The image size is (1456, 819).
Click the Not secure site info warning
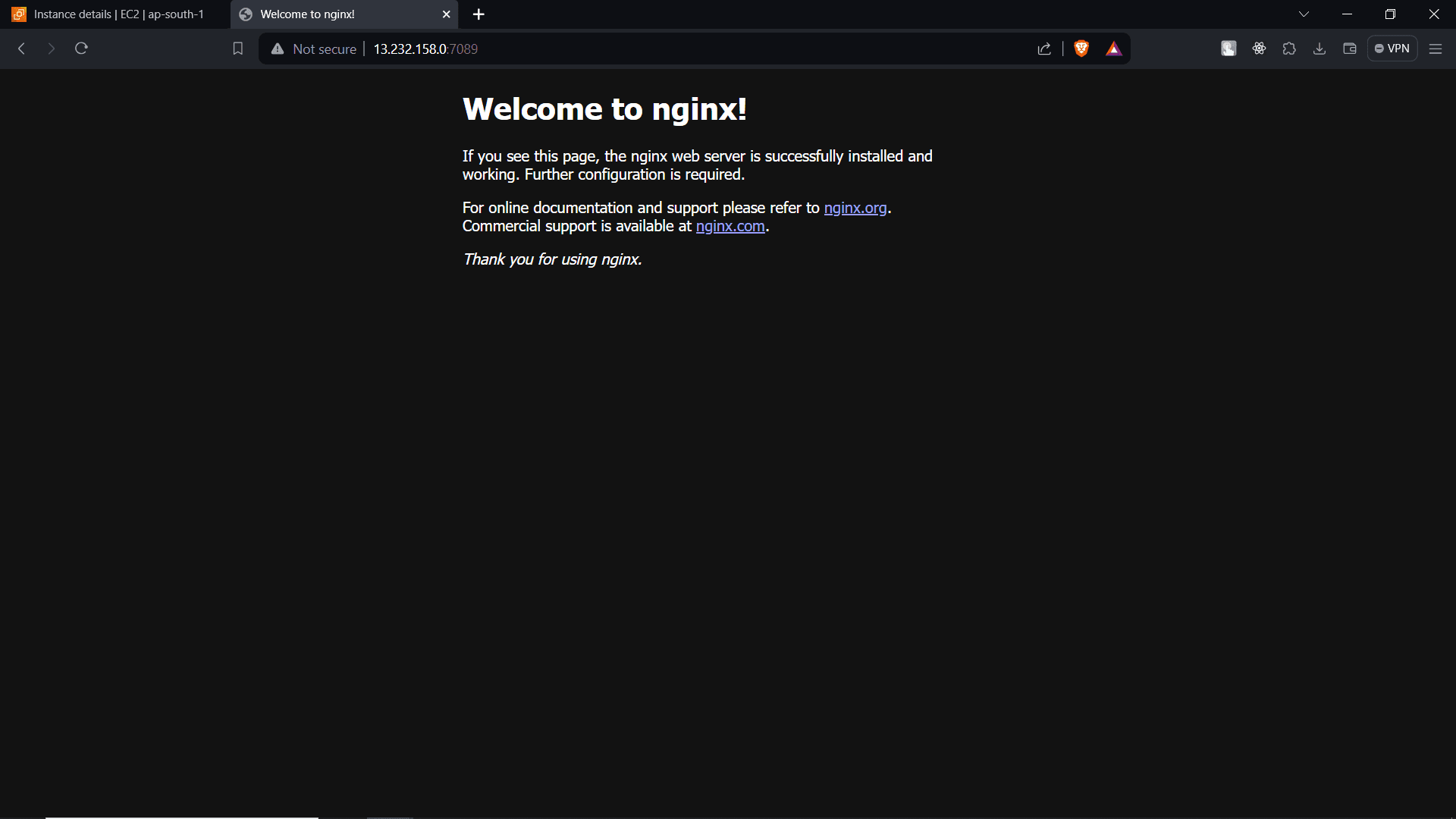point(314,49)
